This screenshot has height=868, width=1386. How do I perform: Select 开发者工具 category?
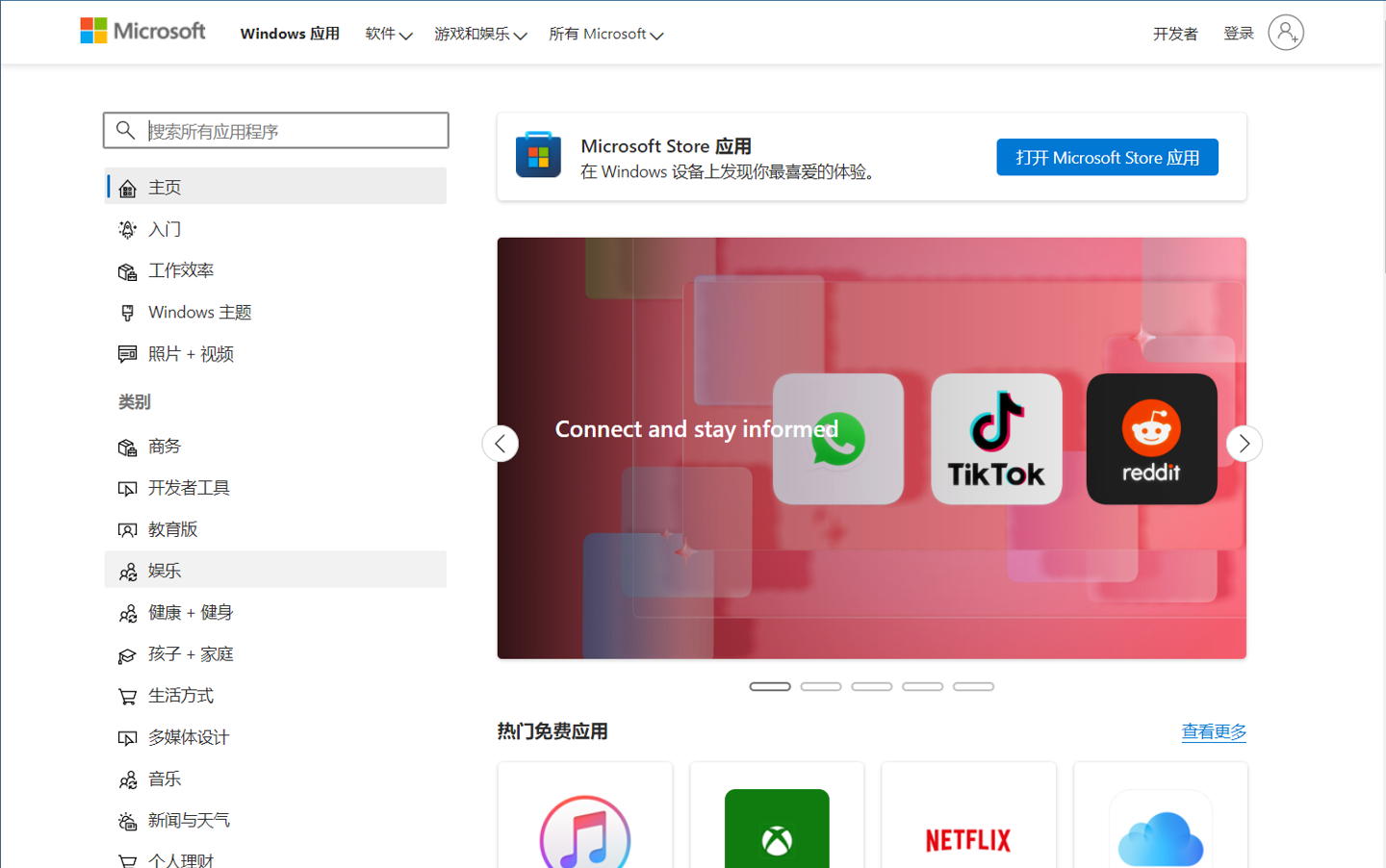click(275, 488)
